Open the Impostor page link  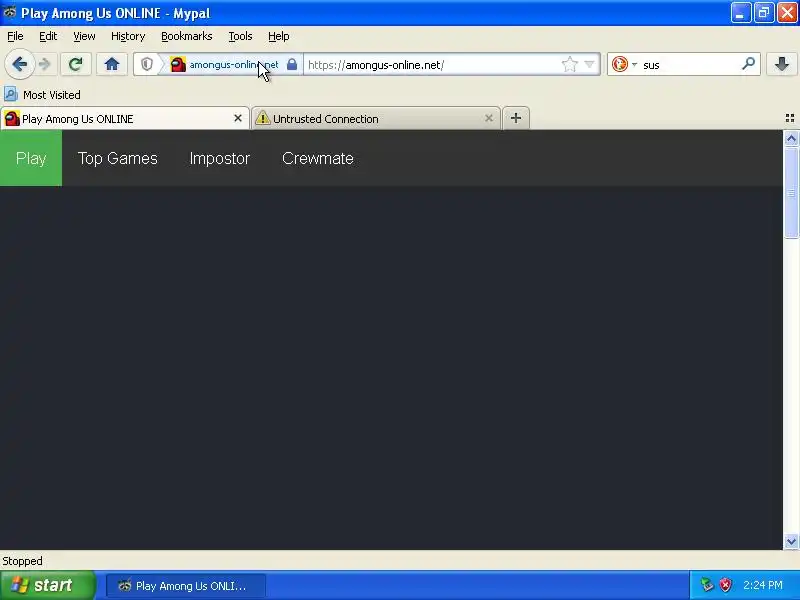point(220,158)
